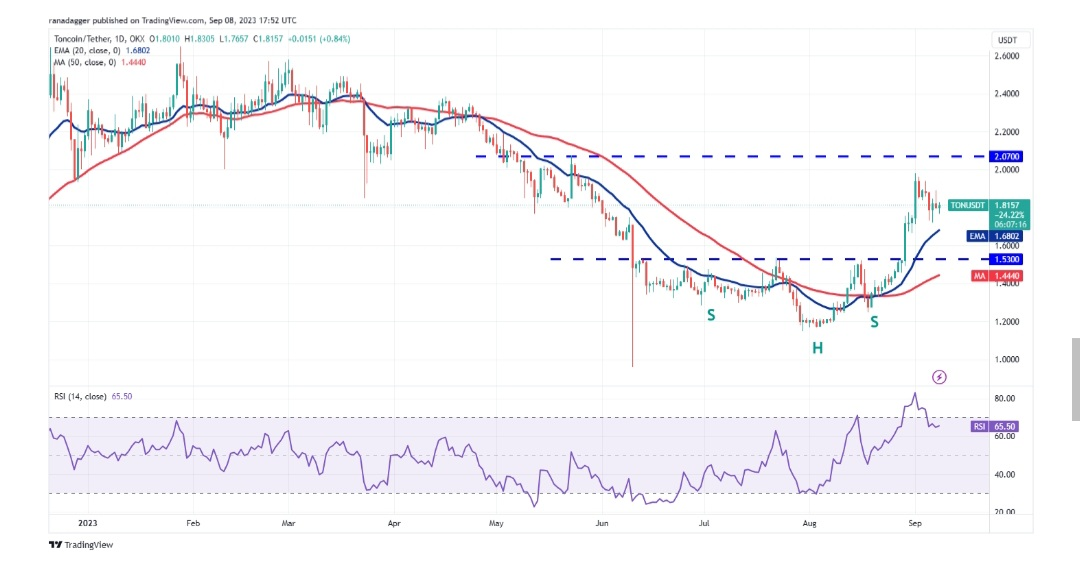
Task: Click the 2.4000 price axis label
Action: click(1006, 94)
